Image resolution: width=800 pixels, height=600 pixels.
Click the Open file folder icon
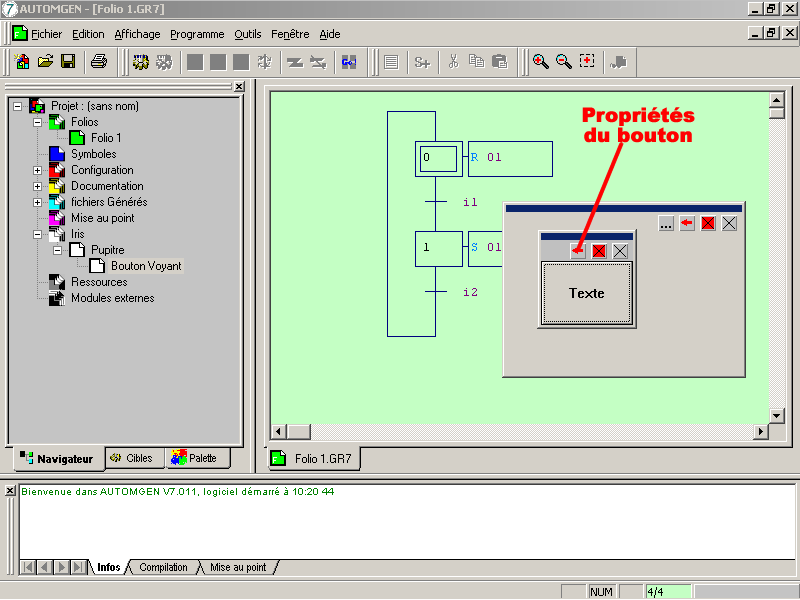click(45, 62)
